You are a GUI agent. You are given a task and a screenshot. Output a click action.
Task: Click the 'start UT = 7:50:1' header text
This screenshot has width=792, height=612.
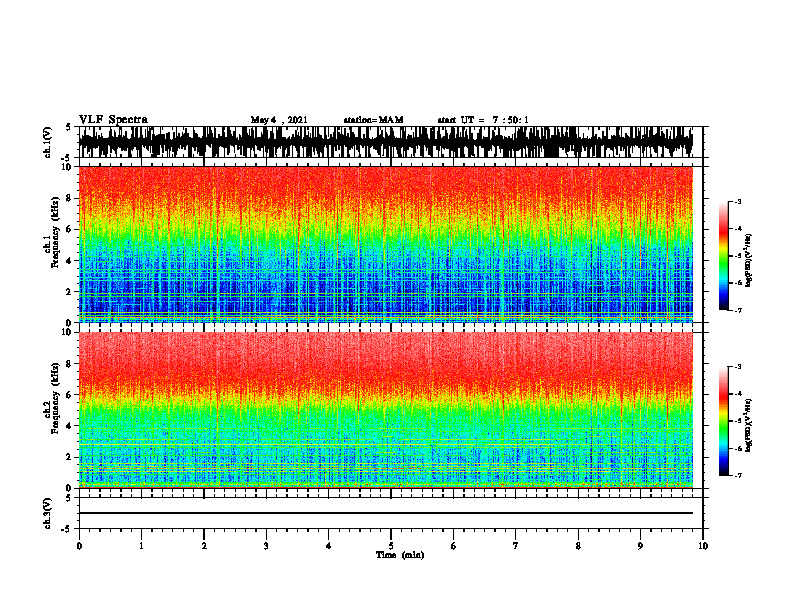[x=483, y=120]
